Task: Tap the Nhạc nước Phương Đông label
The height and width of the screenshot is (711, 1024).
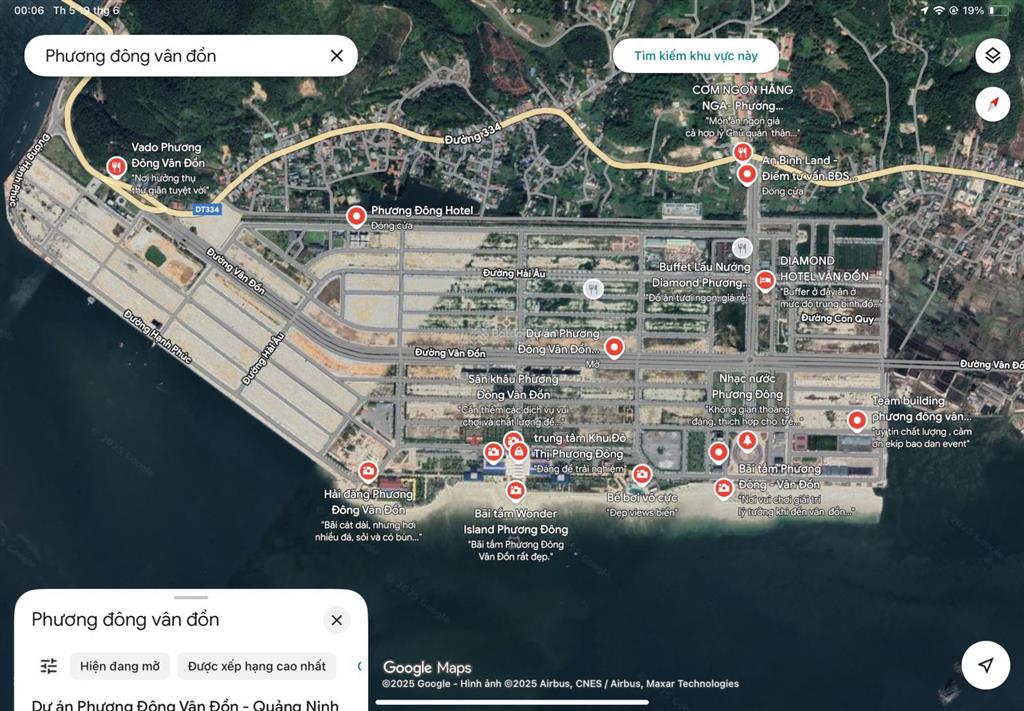Action: click(747, 386)
